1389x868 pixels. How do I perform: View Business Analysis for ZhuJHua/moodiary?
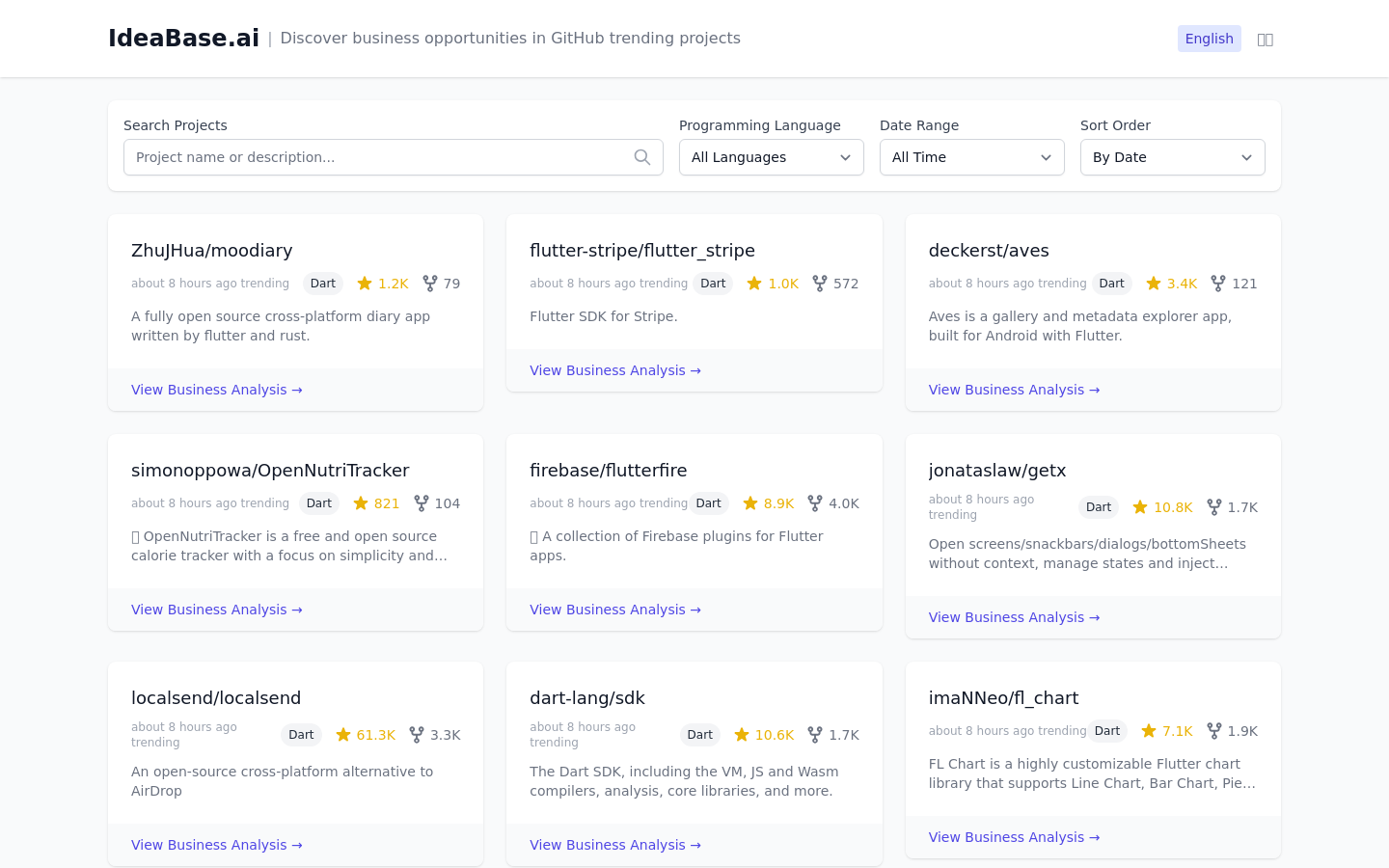click(217, 390)
